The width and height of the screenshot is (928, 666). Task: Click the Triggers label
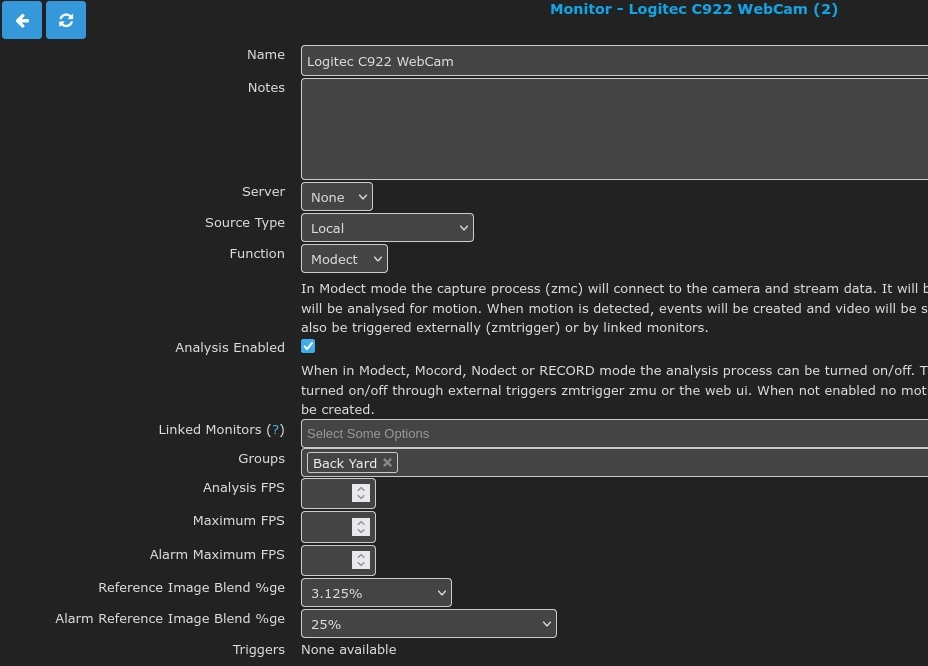coord(258,650)
